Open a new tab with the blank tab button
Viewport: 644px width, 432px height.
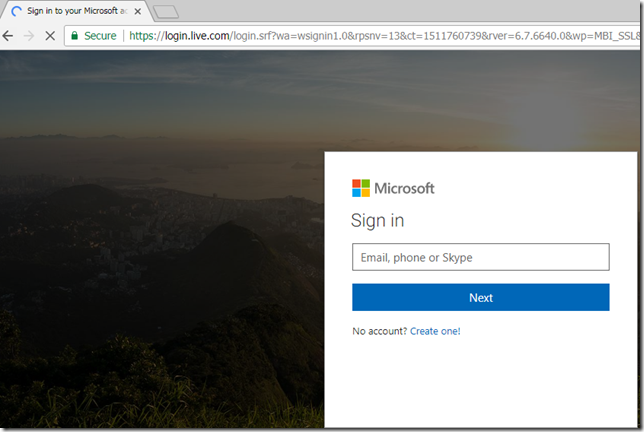166,12
